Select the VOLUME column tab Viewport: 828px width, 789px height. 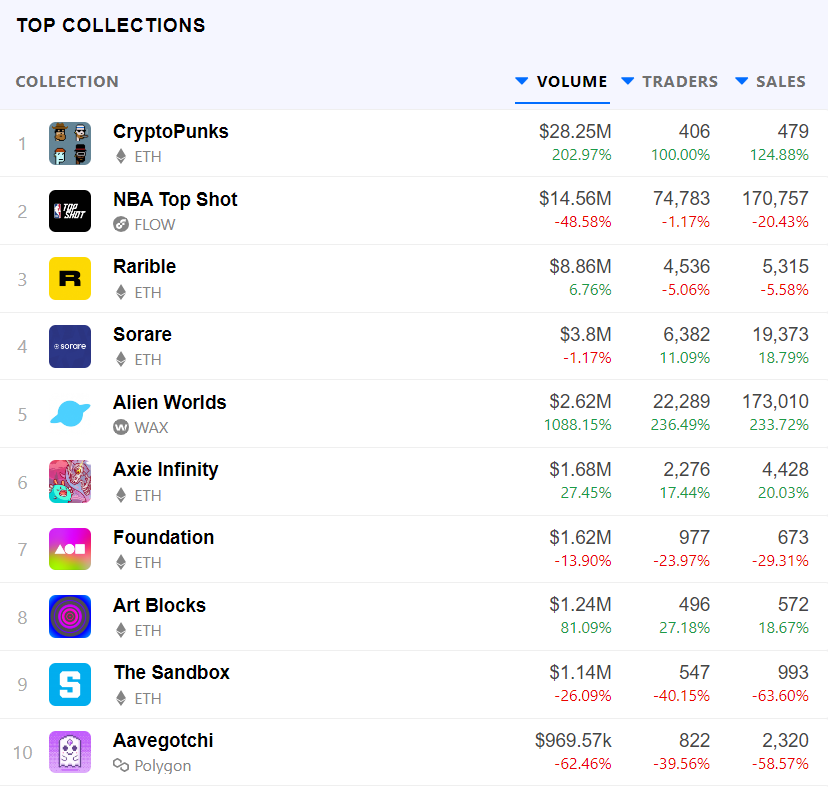click(572, 82)
